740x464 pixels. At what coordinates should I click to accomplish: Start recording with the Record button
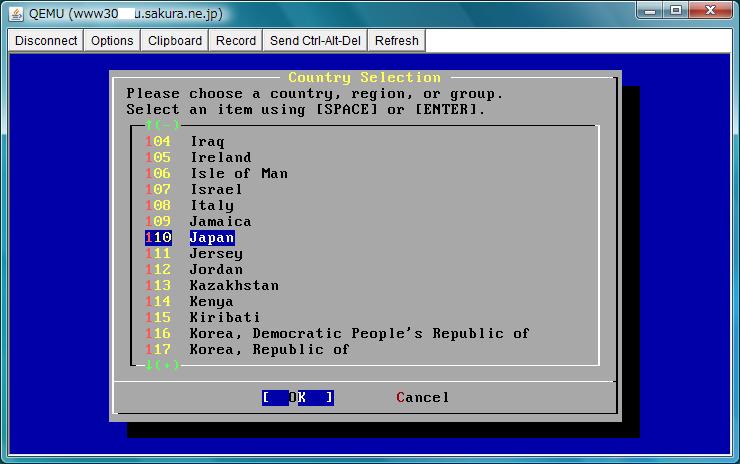236,41
